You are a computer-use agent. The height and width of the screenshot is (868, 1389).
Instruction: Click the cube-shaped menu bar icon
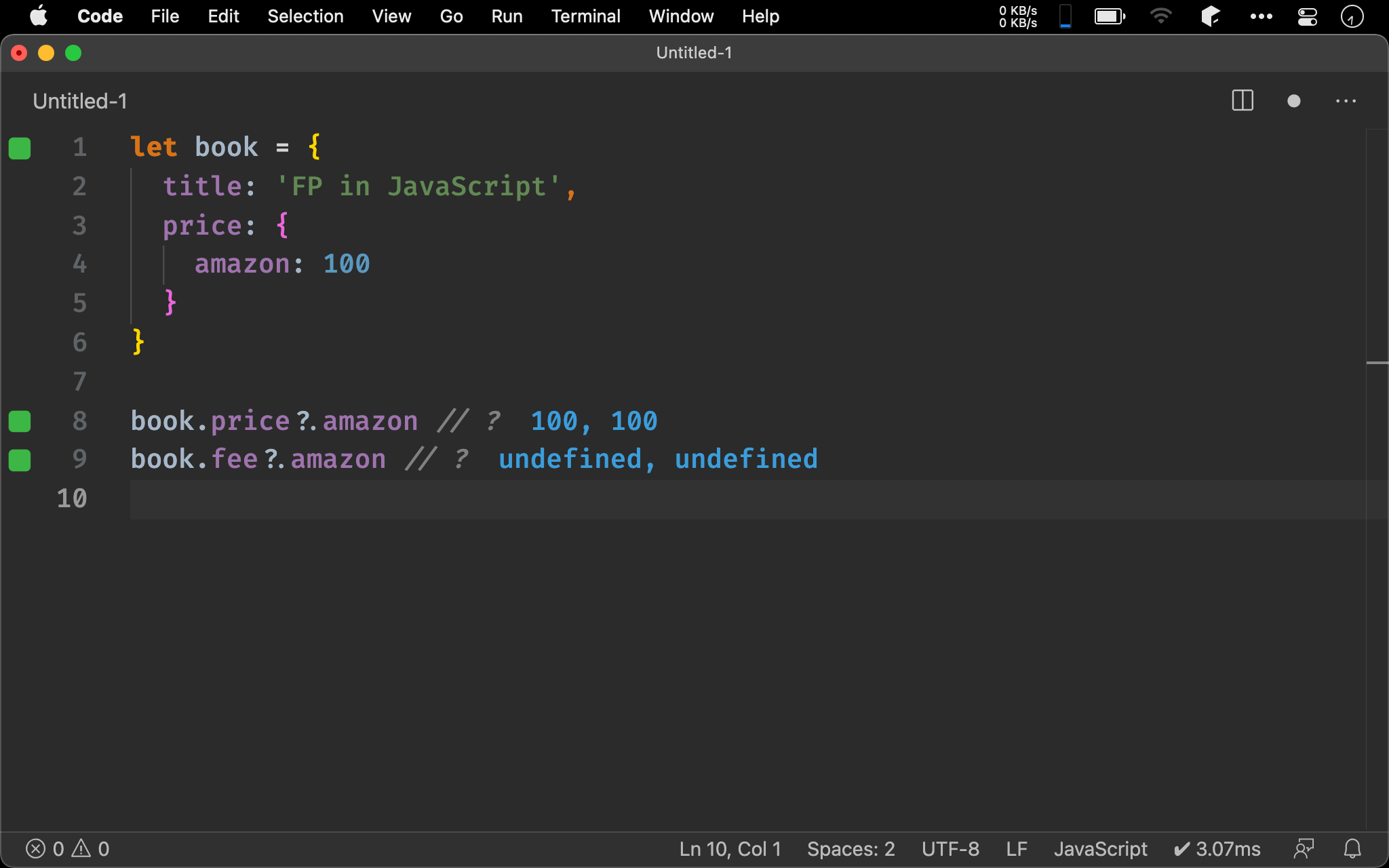(x=1211, y=16)
